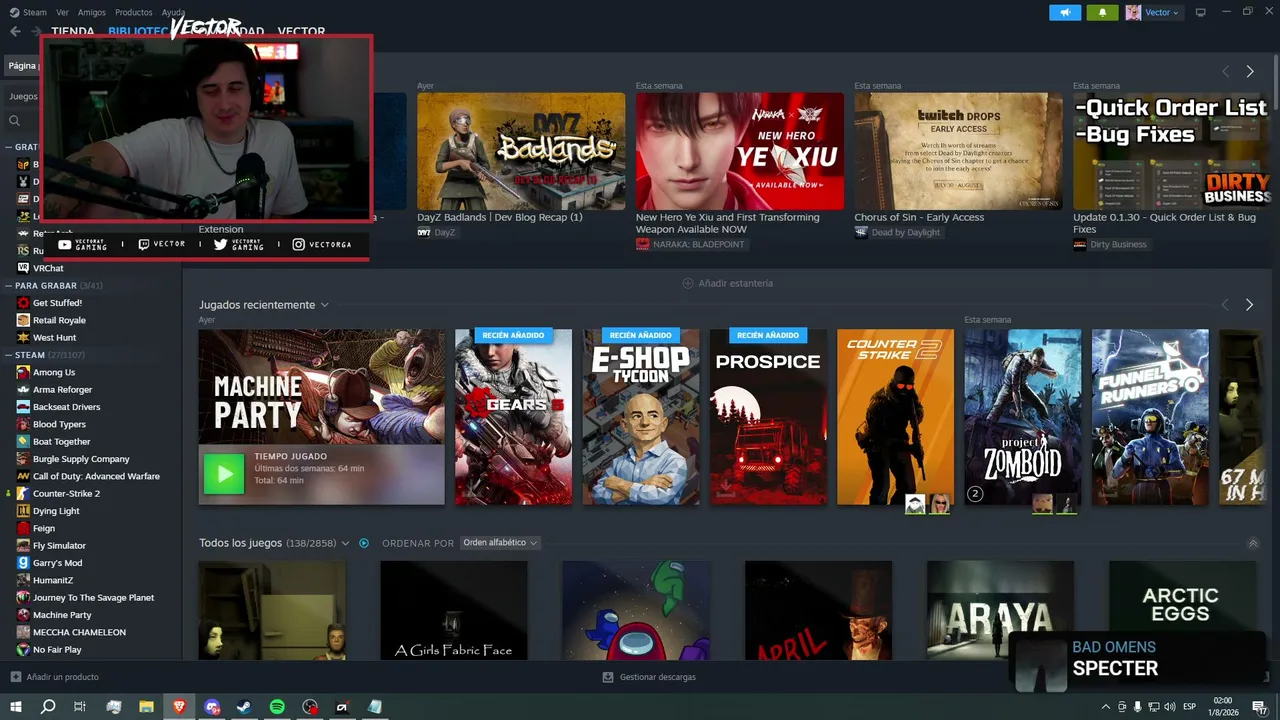1280x720 pixels.
Task: Click the Vector profile avatar
Action: click(x=1133, y=12)
